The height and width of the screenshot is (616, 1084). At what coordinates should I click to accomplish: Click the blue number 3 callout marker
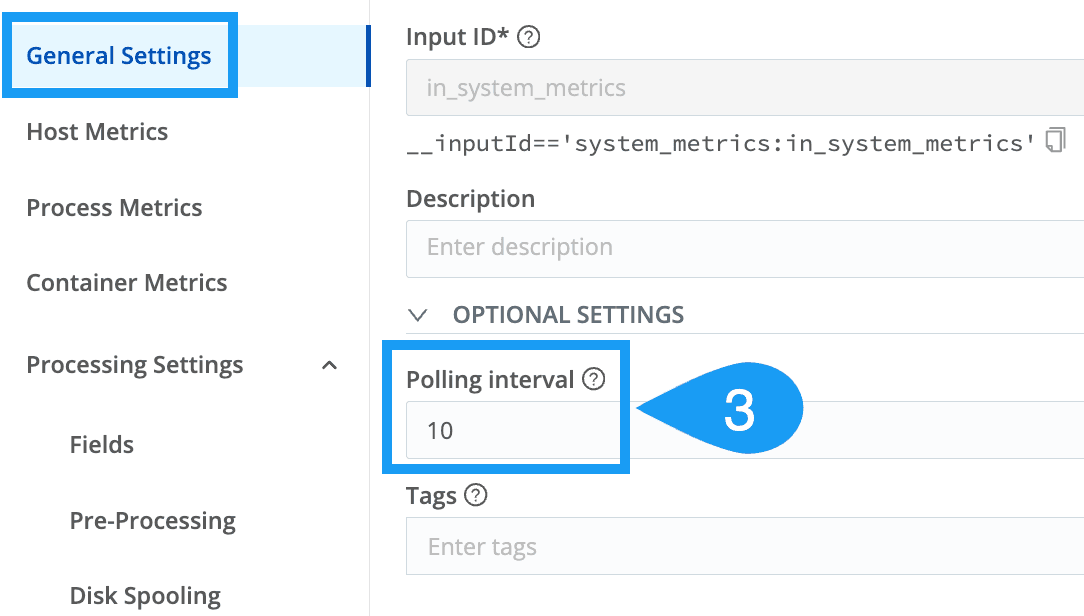point(738,411)
